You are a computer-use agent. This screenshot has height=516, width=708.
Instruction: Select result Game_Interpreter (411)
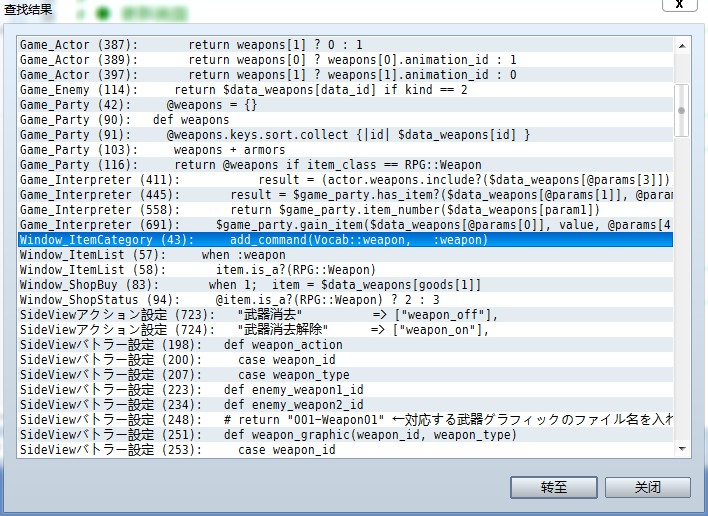[x=345, y=180]
